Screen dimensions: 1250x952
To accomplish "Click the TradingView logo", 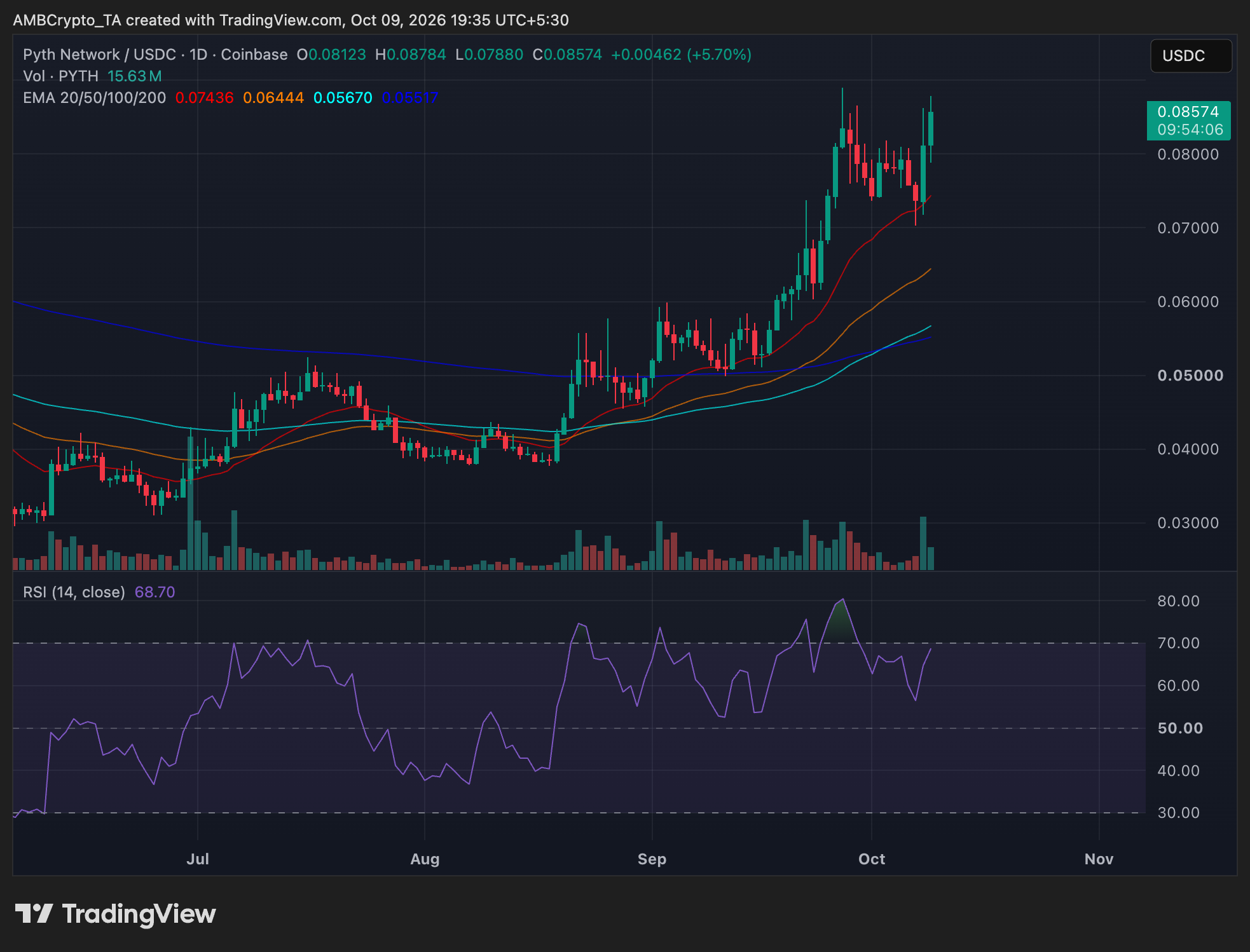I will (116, 914).
